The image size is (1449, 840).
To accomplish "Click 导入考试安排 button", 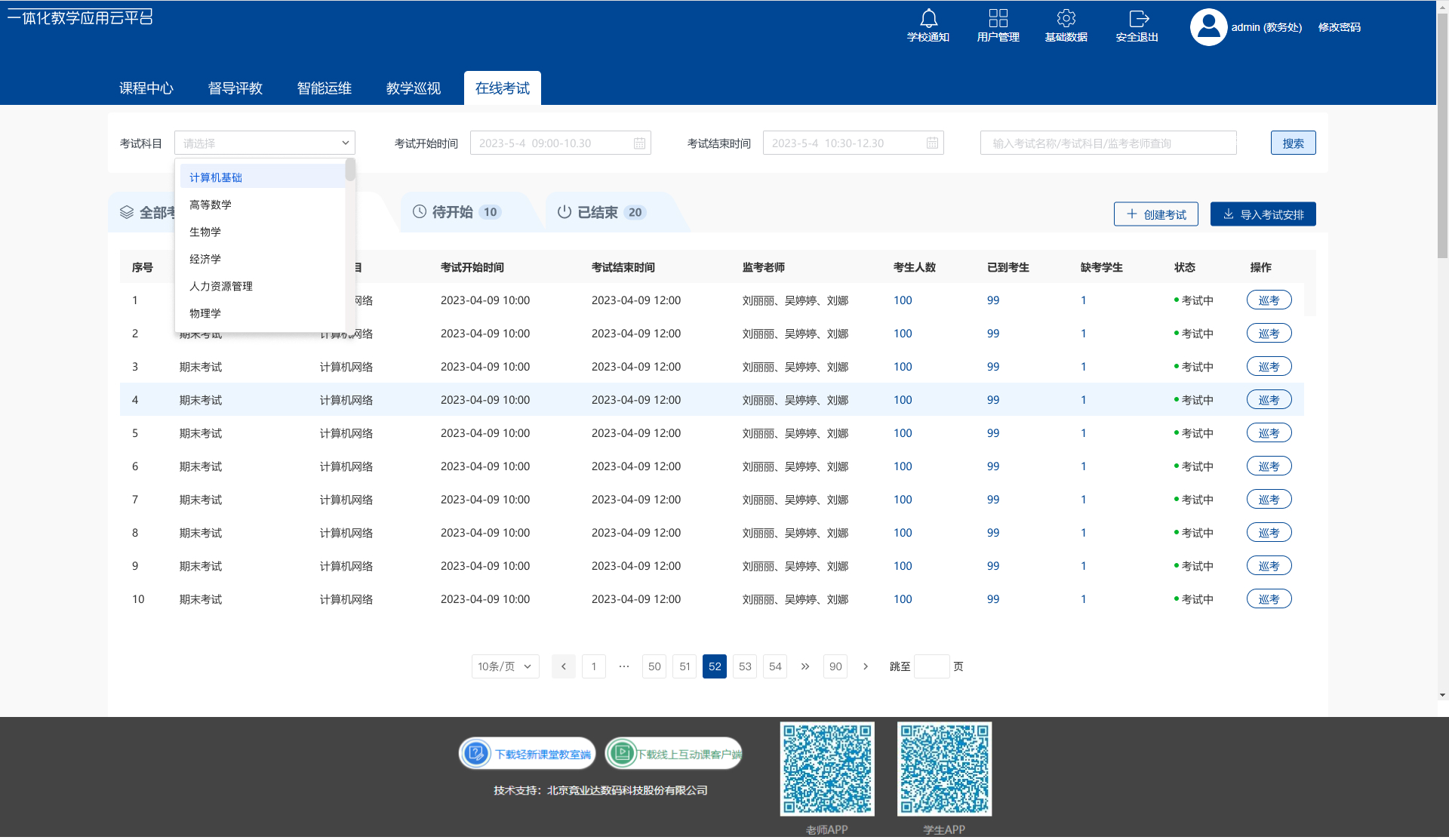I will point(1263,214).
